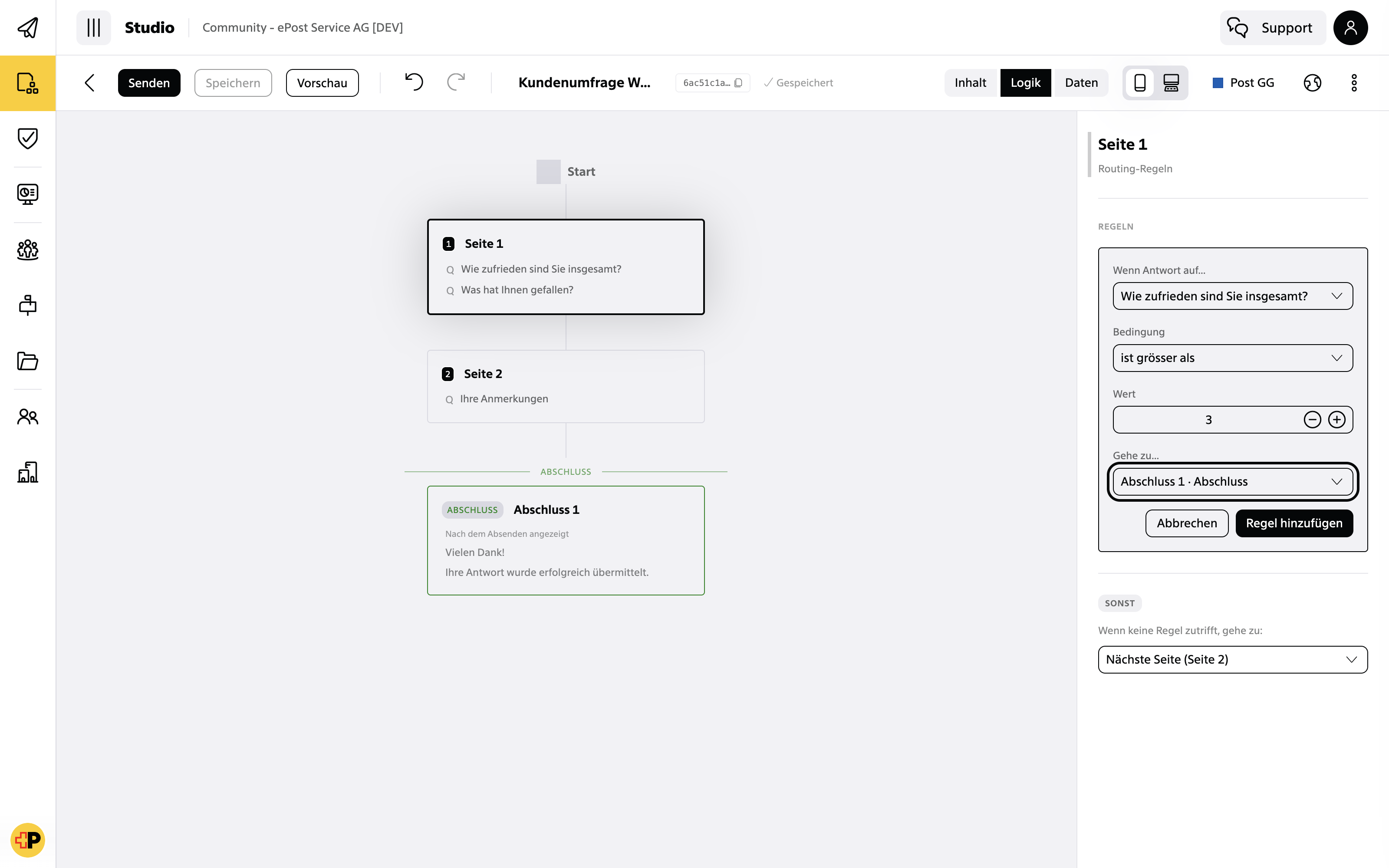Switch to desktop preview mode
The width and height of the screenshot is (1389, 868).
1171,82
